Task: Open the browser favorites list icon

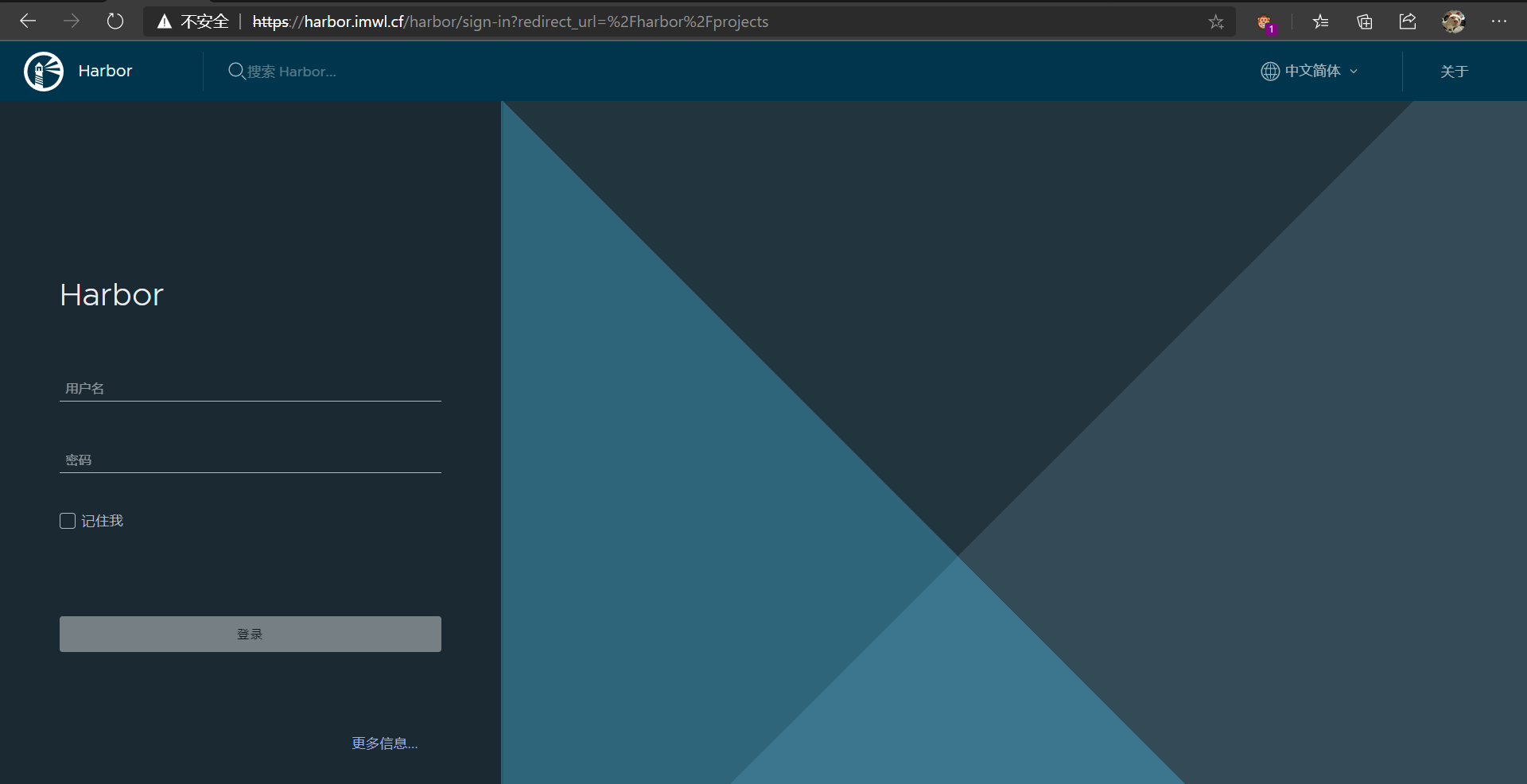Action: click(x=1320, y=22)
